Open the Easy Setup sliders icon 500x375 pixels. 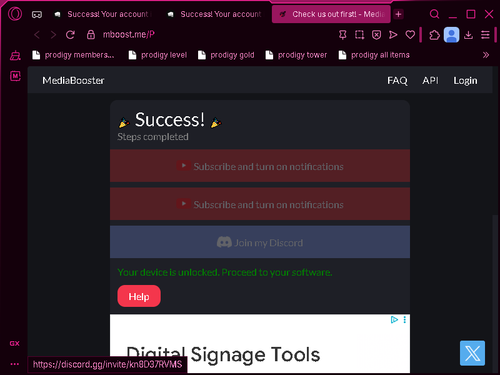coord(485,35)
